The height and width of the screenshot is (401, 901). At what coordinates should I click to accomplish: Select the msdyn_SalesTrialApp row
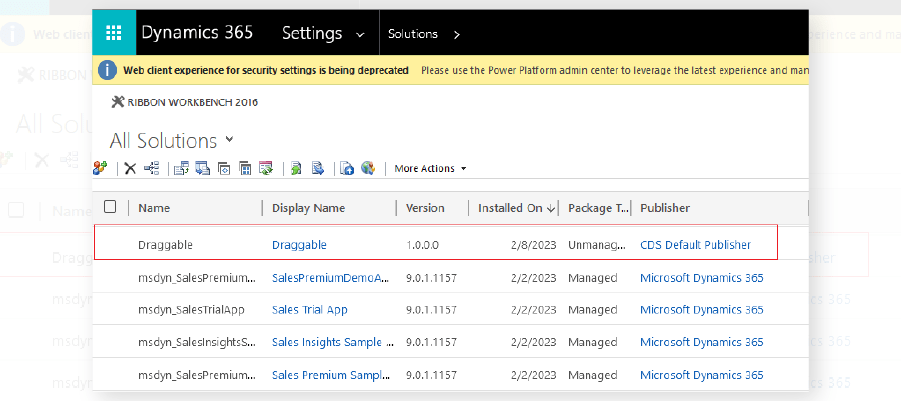tap(450, 310)
